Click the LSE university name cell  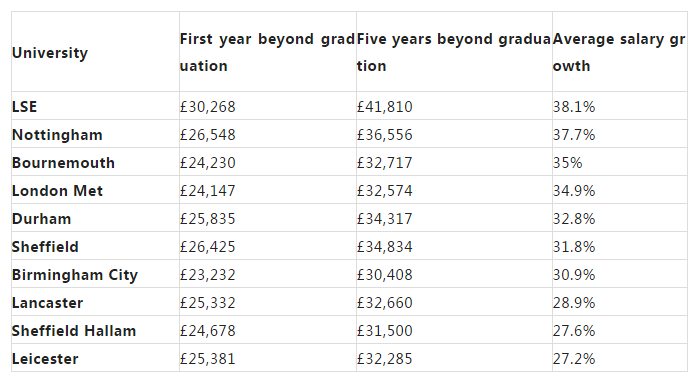tap(24, 107)
